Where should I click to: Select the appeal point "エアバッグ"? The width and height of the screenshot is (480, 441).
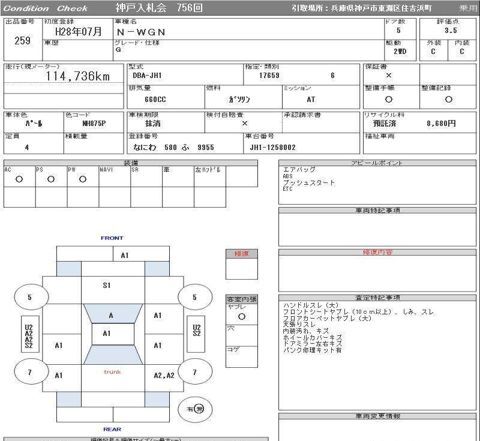(x=299, y=169)
